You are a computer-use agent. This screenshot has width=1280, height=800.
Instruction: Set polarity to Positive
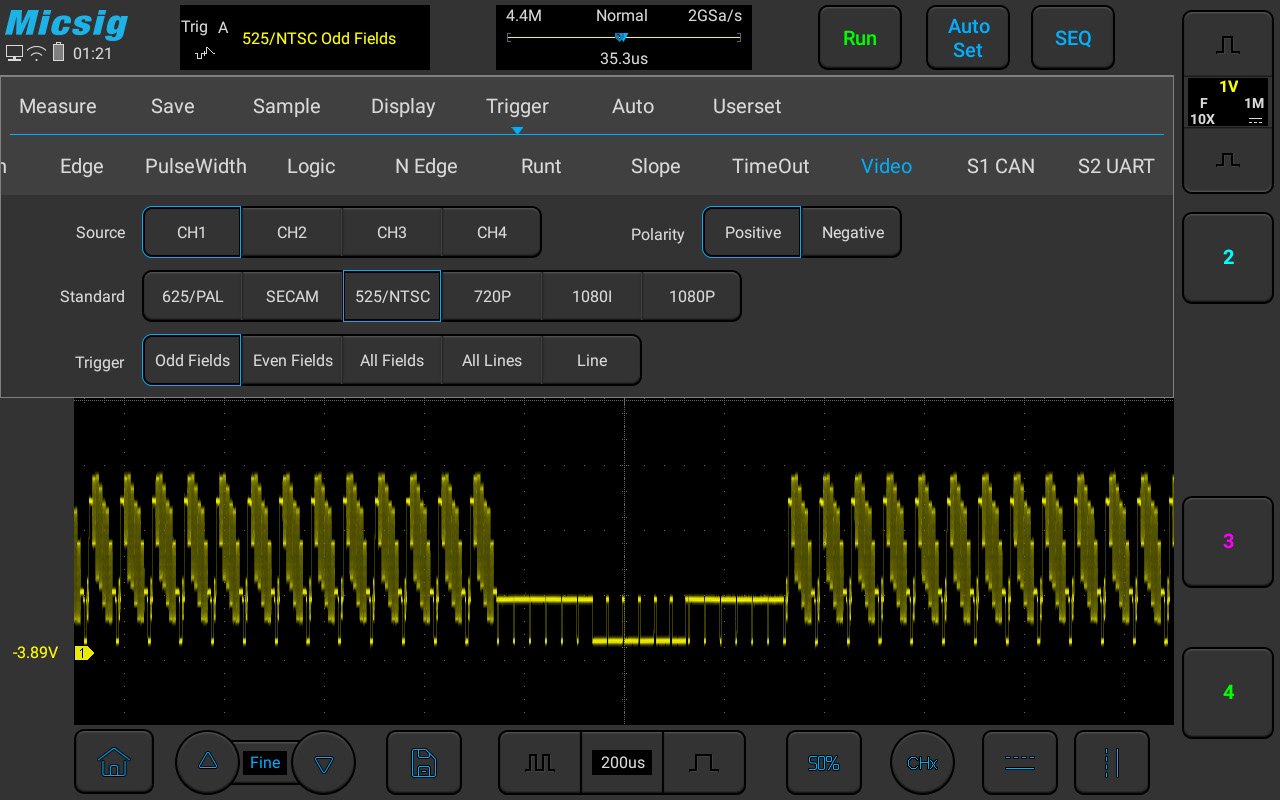point(752,232)
